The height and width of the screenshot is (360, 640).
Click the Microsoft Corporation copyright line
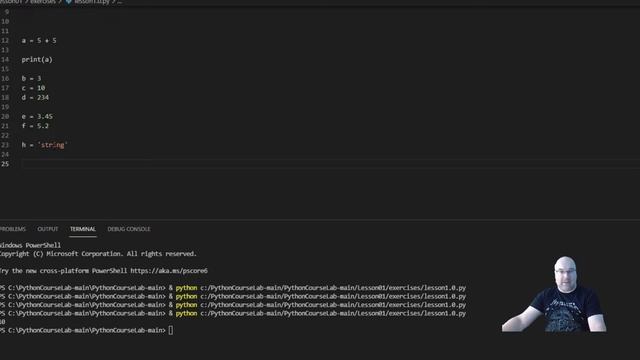click(x=98, y=254)
